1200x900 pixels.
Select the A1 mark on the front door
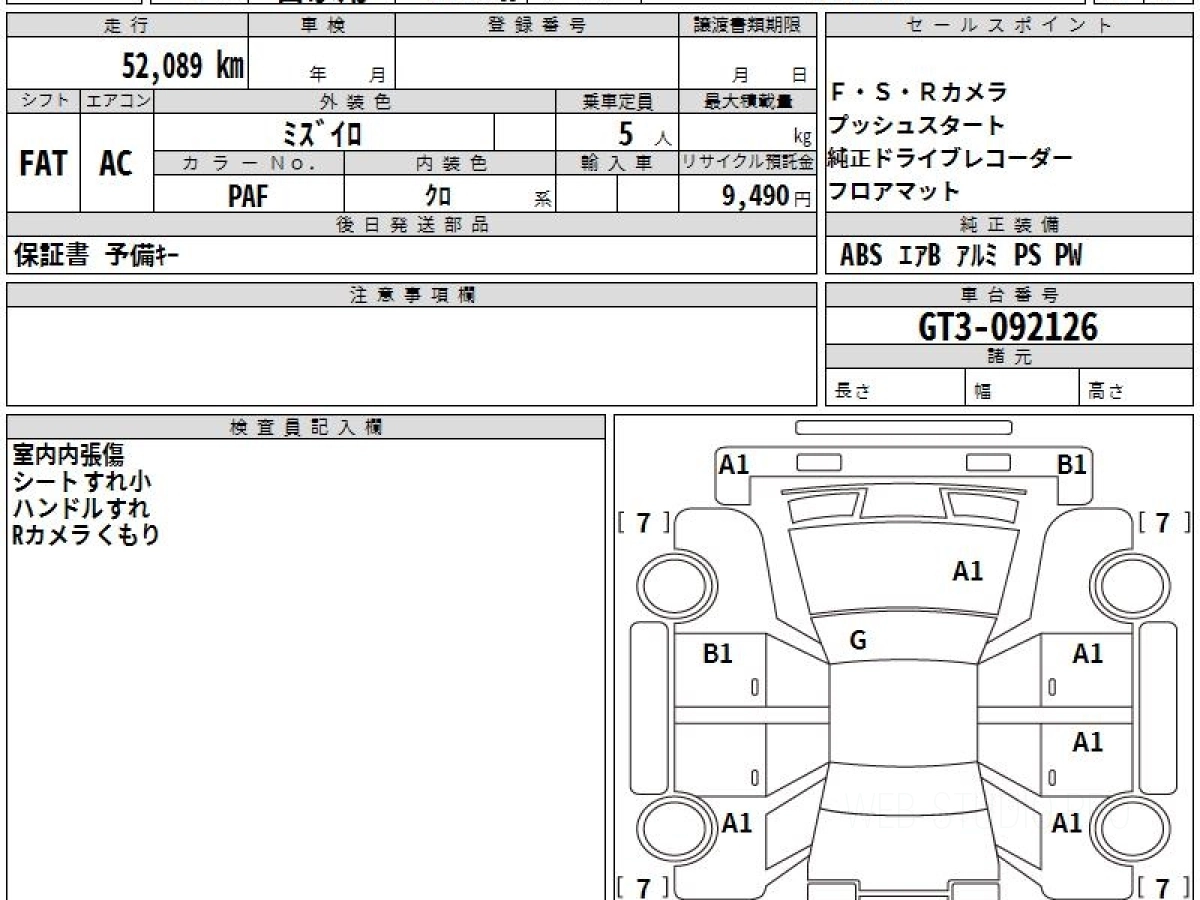tap(1088, 654)
